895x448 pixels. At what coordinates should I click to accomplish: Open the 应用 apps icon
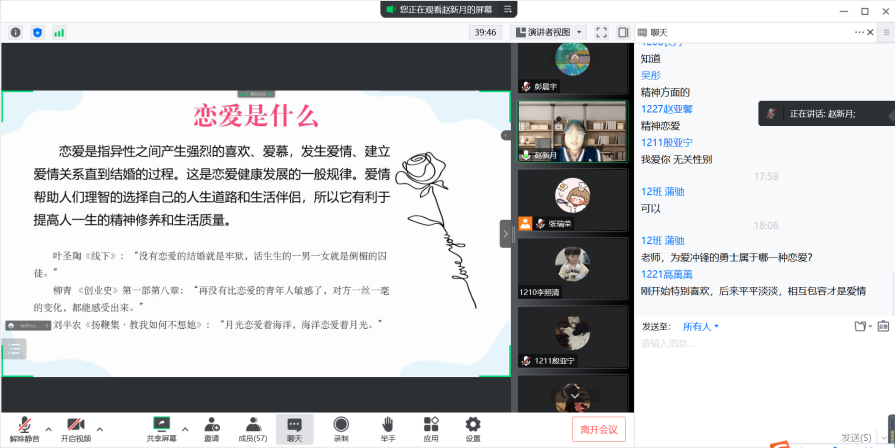click(x=431, y=430)
